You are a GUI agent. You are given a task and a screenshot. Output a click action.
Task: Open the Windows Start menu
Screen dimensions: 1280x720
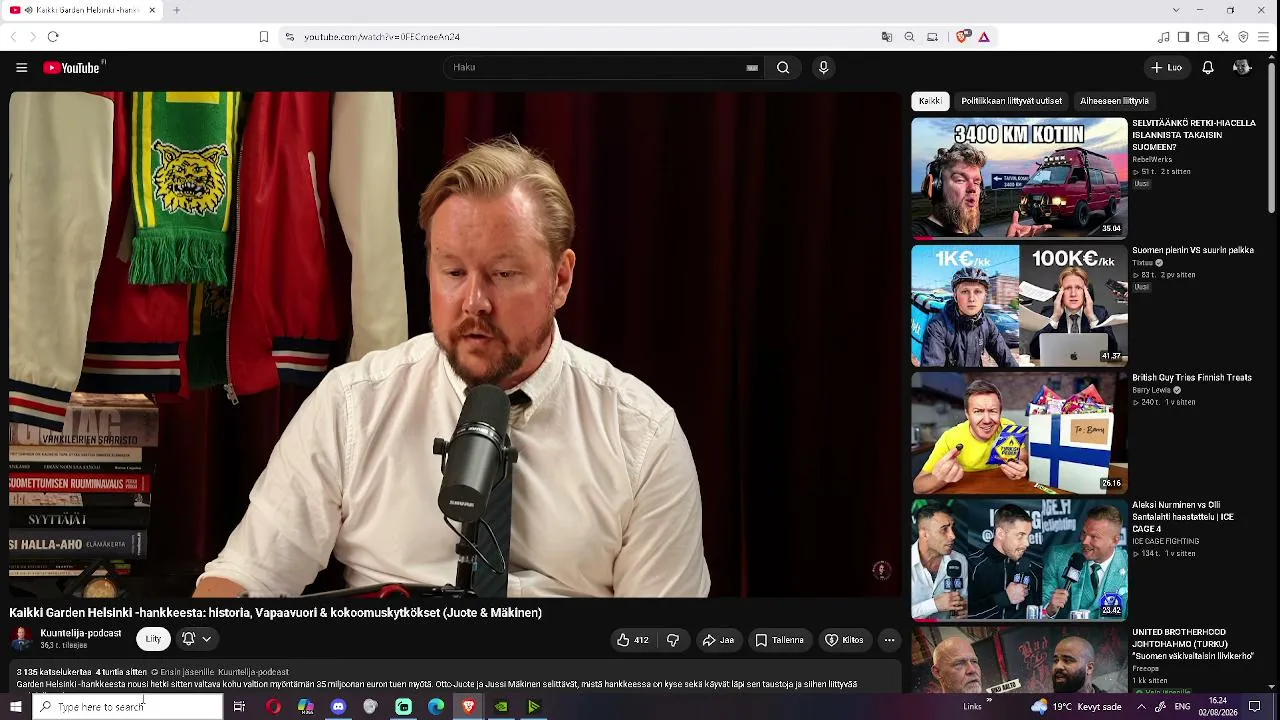[15, 707]
